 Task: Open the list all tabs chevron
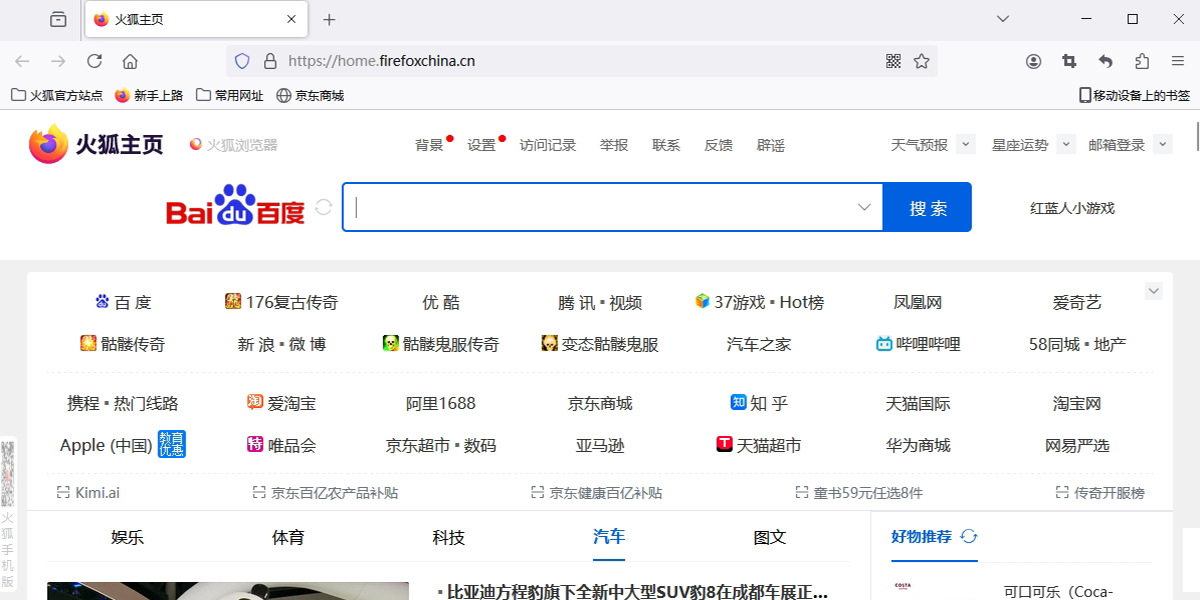1004,19
